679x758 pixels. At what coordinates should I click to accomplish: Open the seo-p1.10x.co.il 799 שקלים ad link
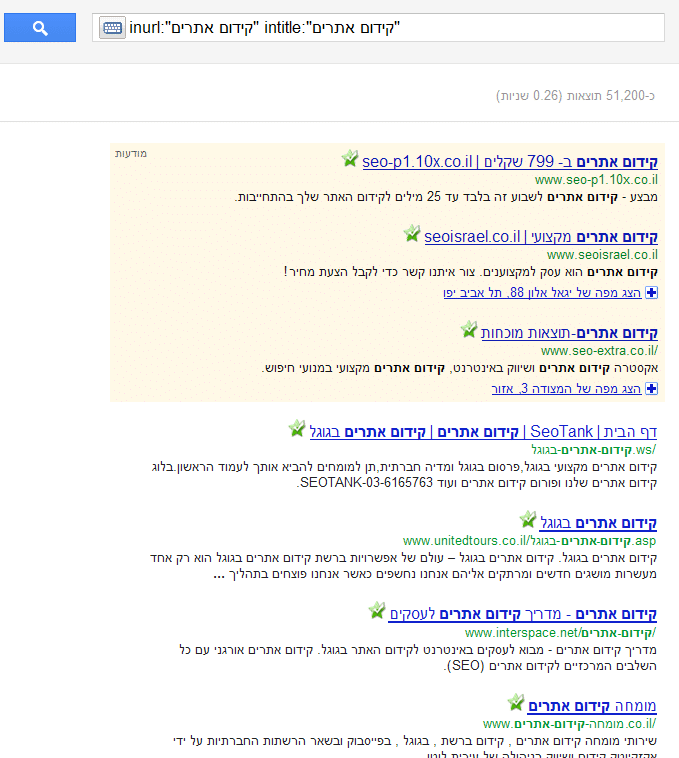510,161
